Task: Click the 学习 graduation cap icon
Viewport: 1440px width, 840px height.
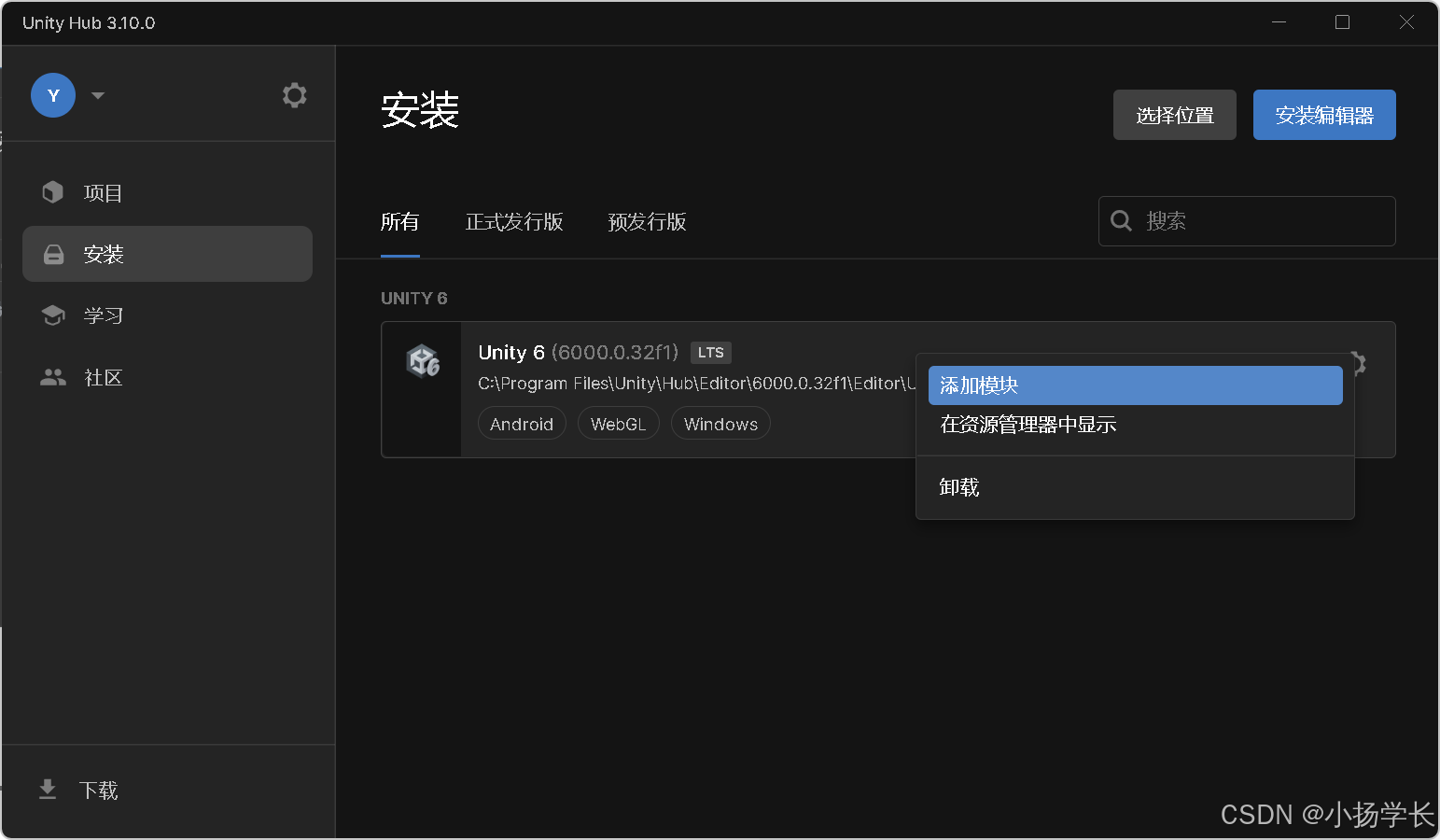Action: pos(53,315)
